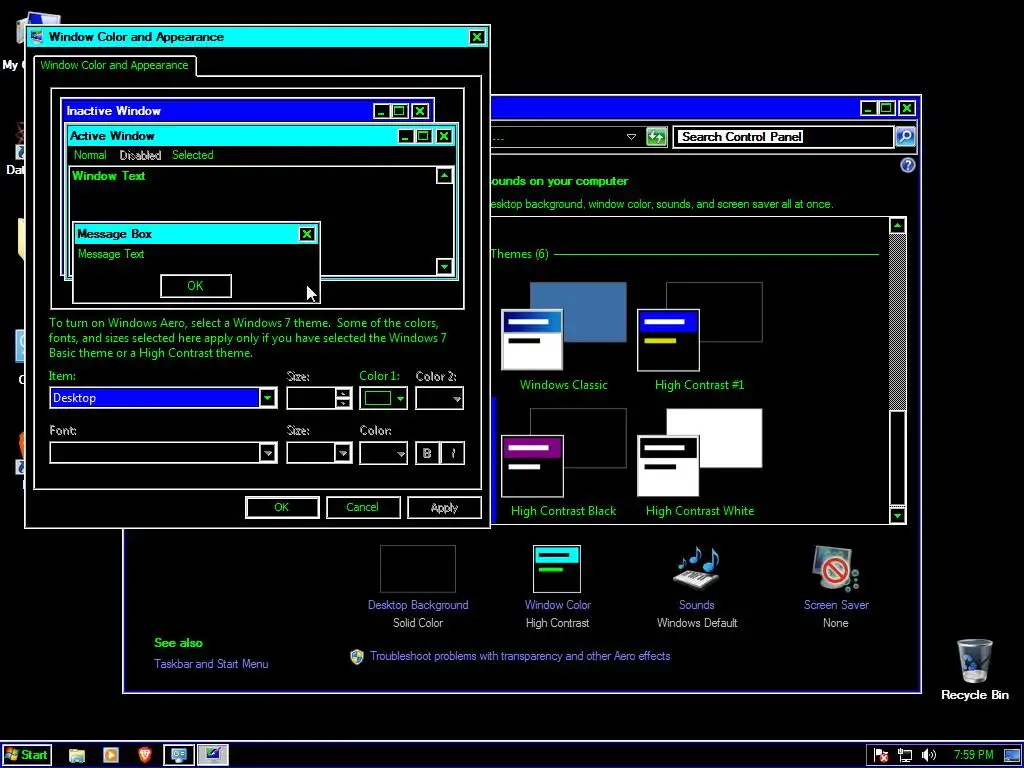Open the font Color dropdown
This screenshot has height=768, width=1024.
coord(383,453)
